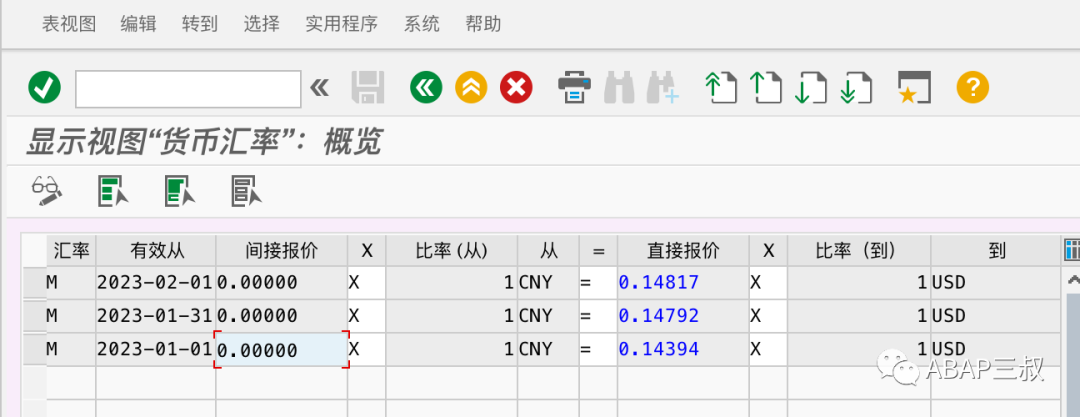Click the Select Block half-green list icon
1080x417 pixels.
point(180,191)
